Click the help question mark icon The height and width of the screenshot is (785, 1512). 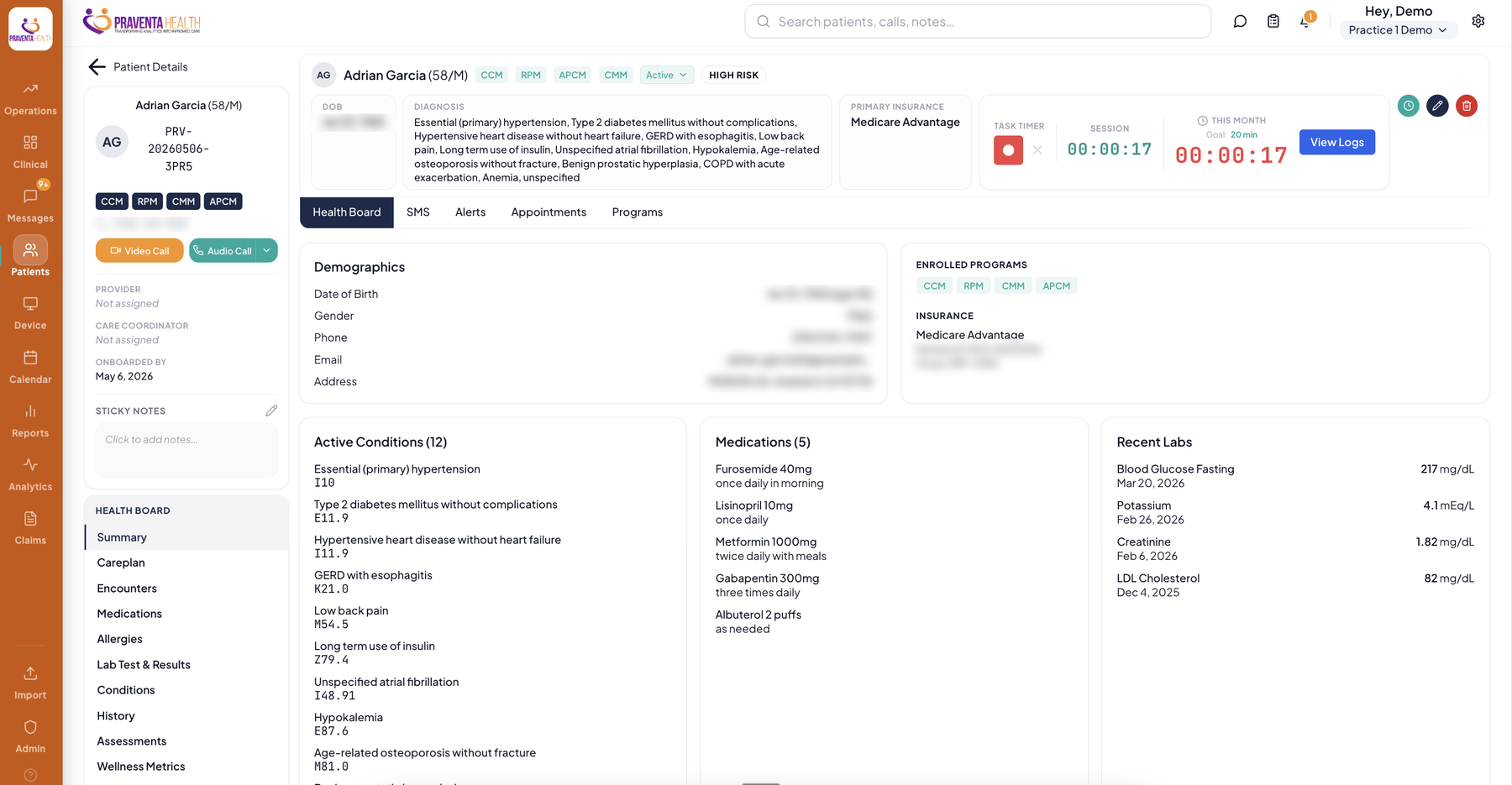pos(30,775)
